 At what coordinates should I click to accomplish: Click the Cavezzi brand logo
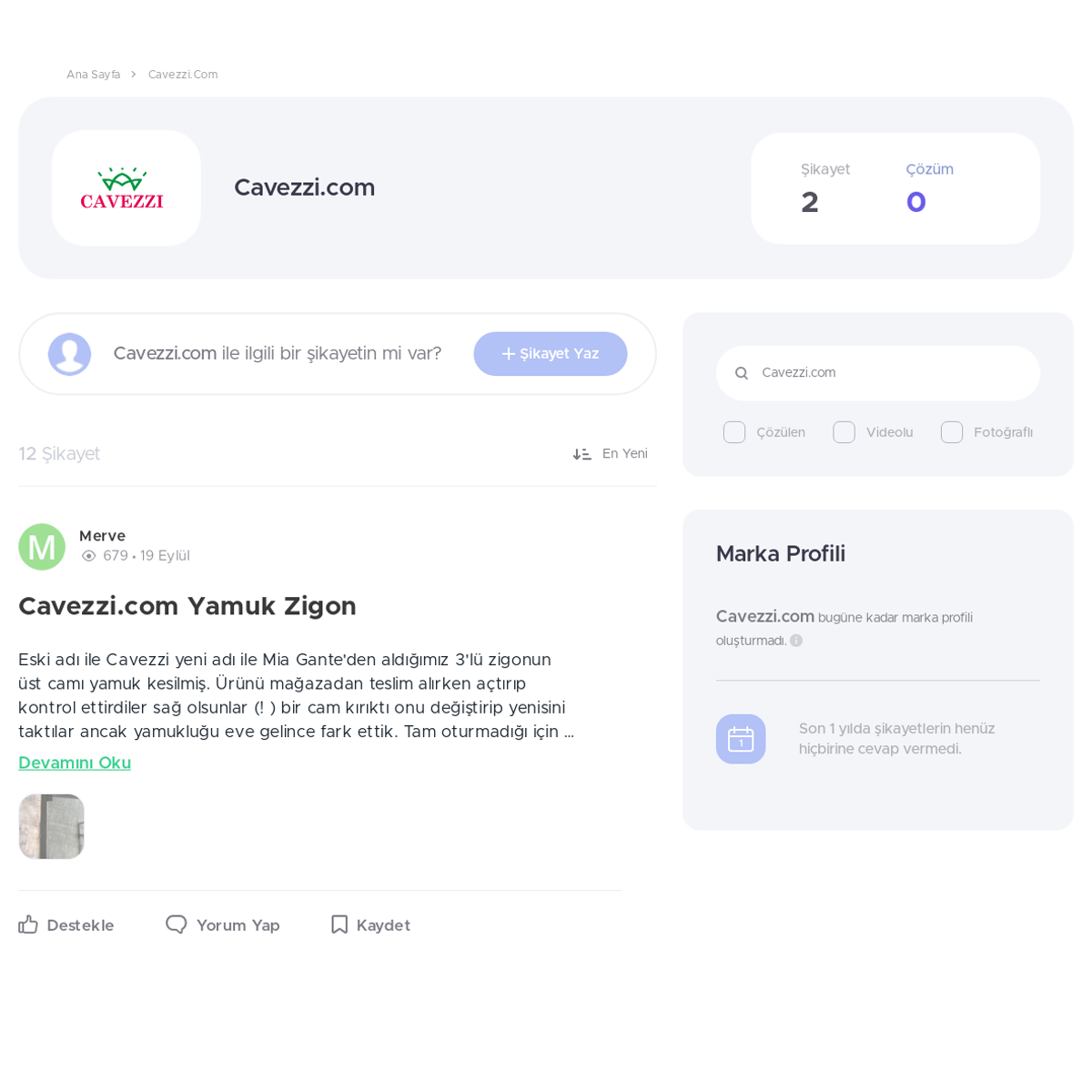click(x=122, y=188)
